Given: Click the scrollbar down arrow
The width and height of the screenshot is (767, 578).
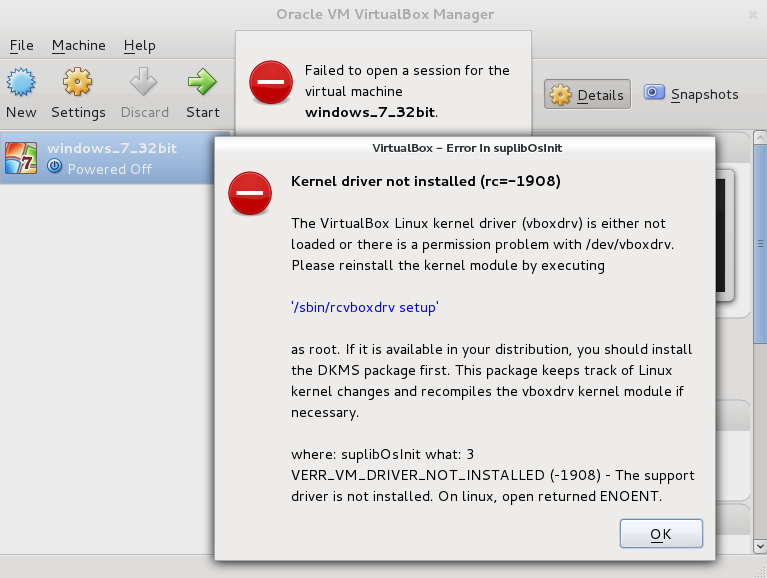Looking at the screenshot, I should [x=760, y=546].
